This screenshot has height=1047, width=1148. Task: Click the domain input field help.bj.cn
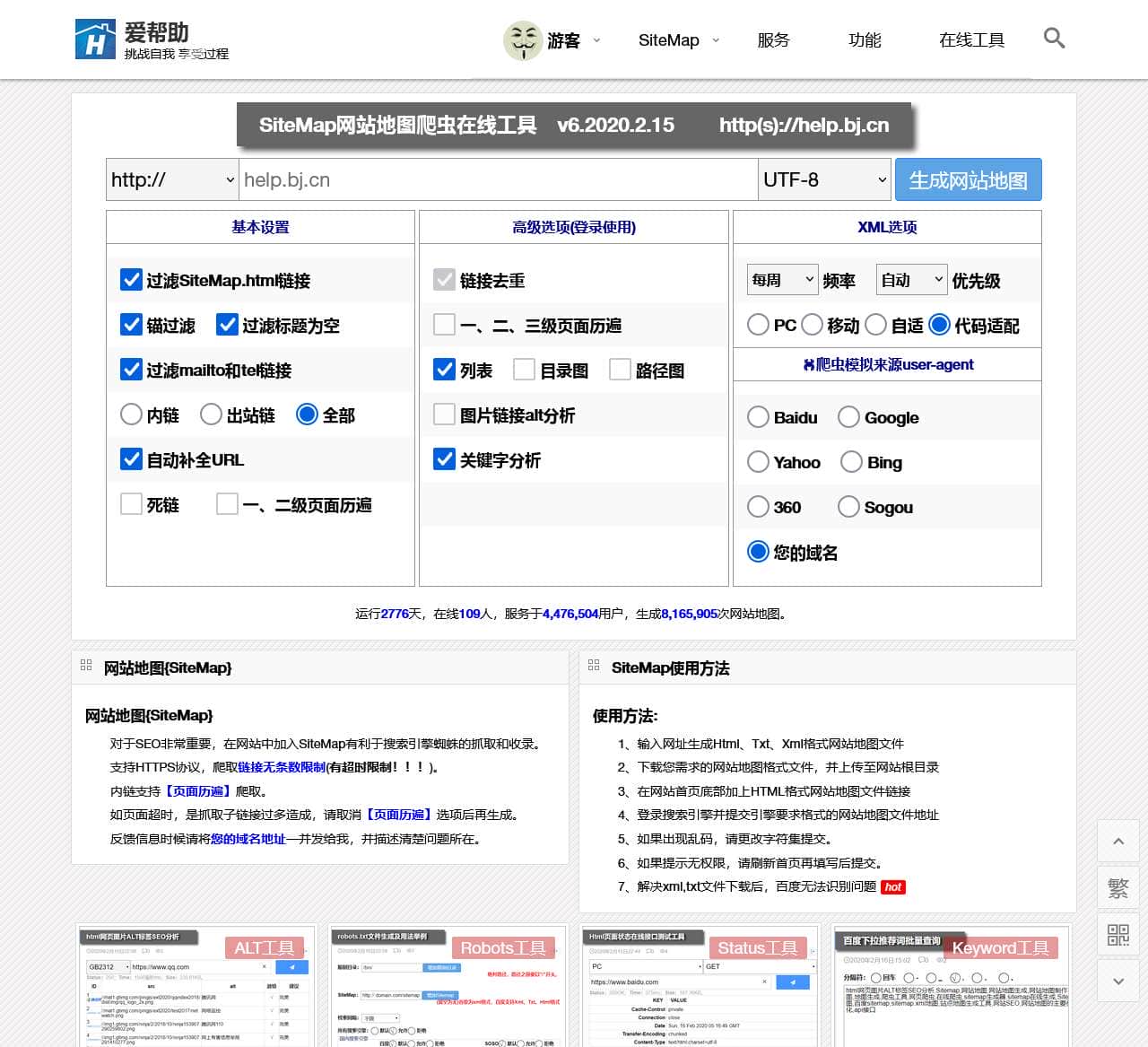click(498, 179)
